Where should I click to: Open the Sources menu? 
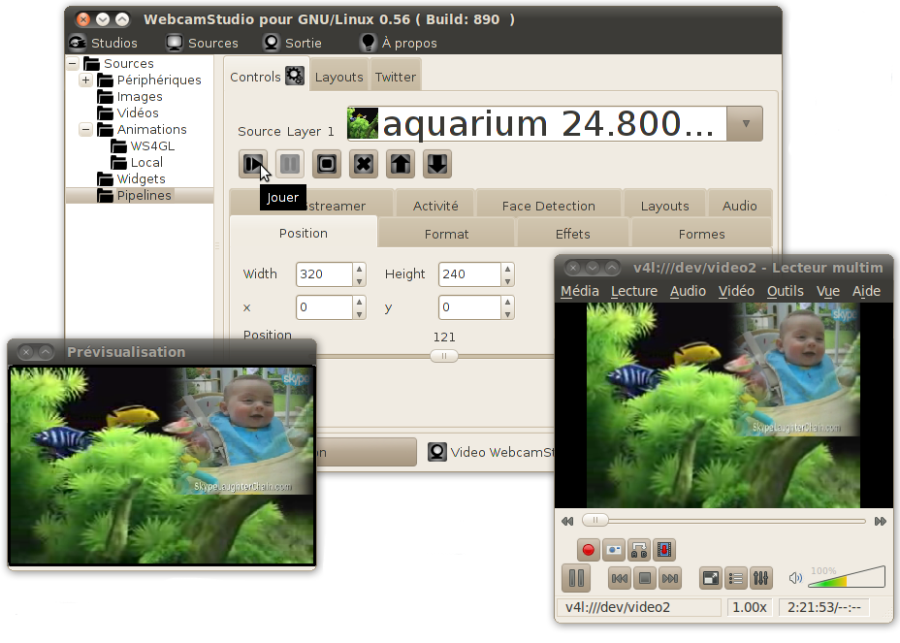[202, 43]
